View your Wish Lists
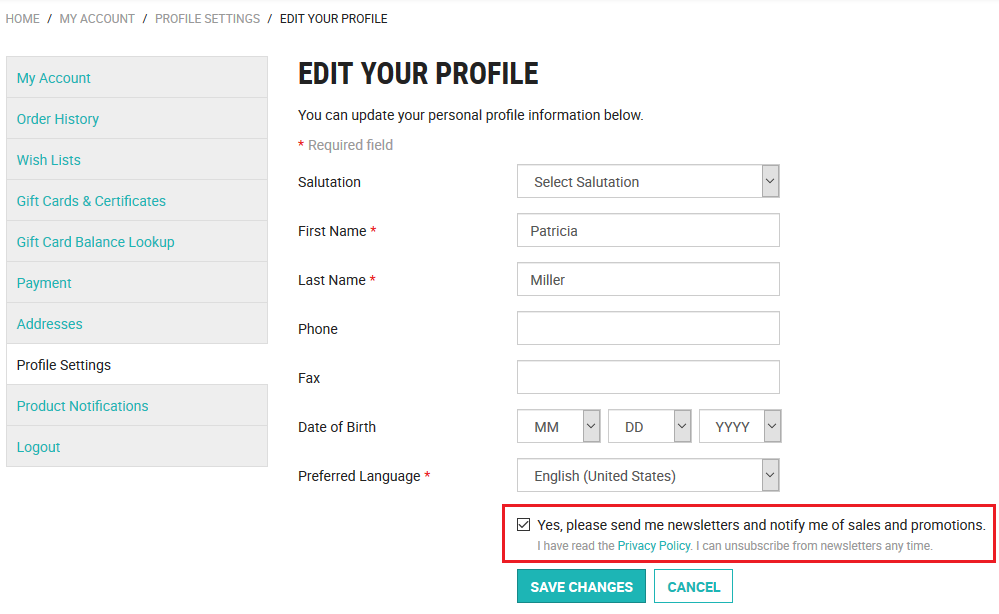Viewport: 999px width, 614px height. [48, 159]
